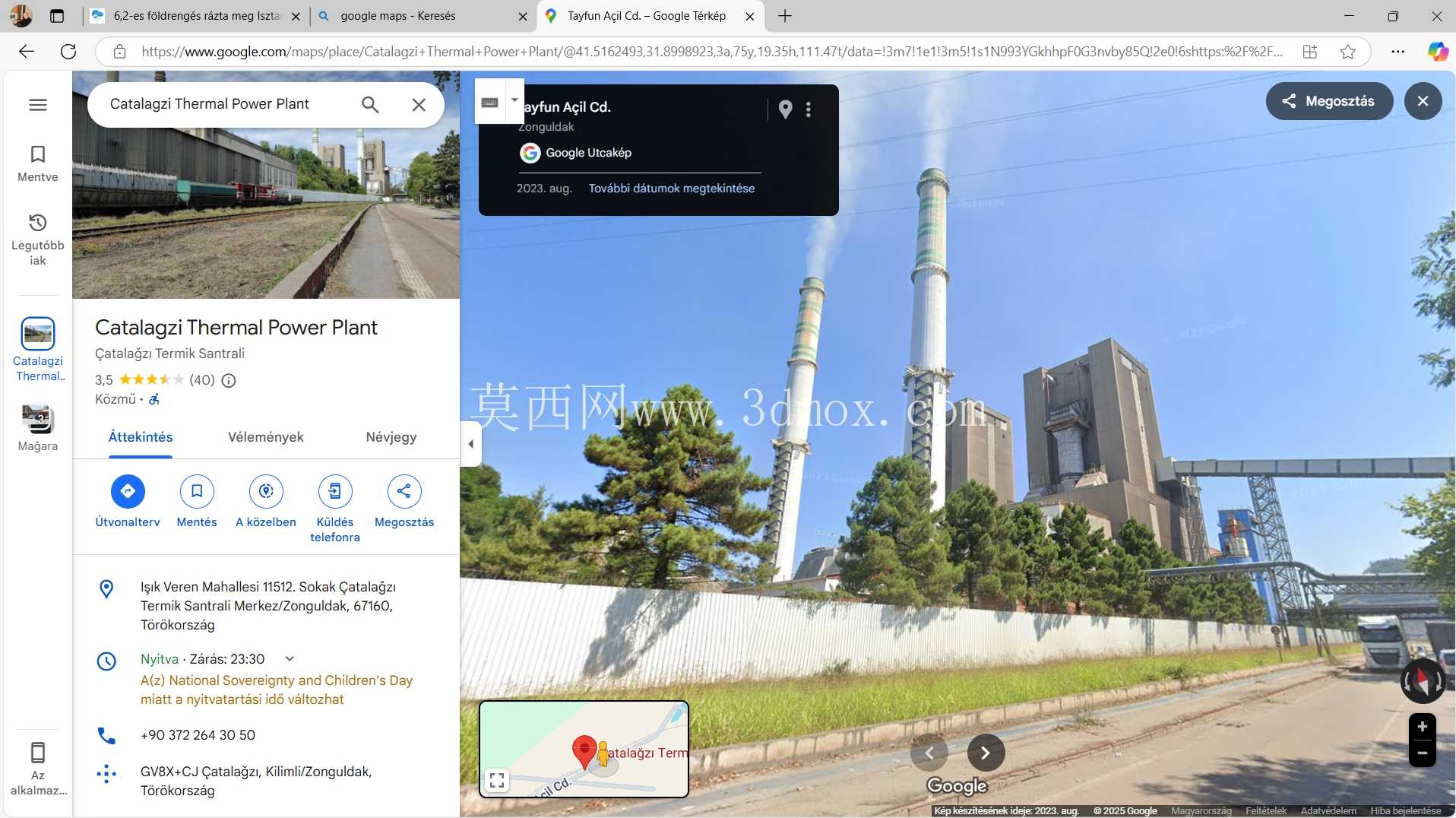Go to the previous Street View position arrow
1456x818 pixels.
(929, 753)
